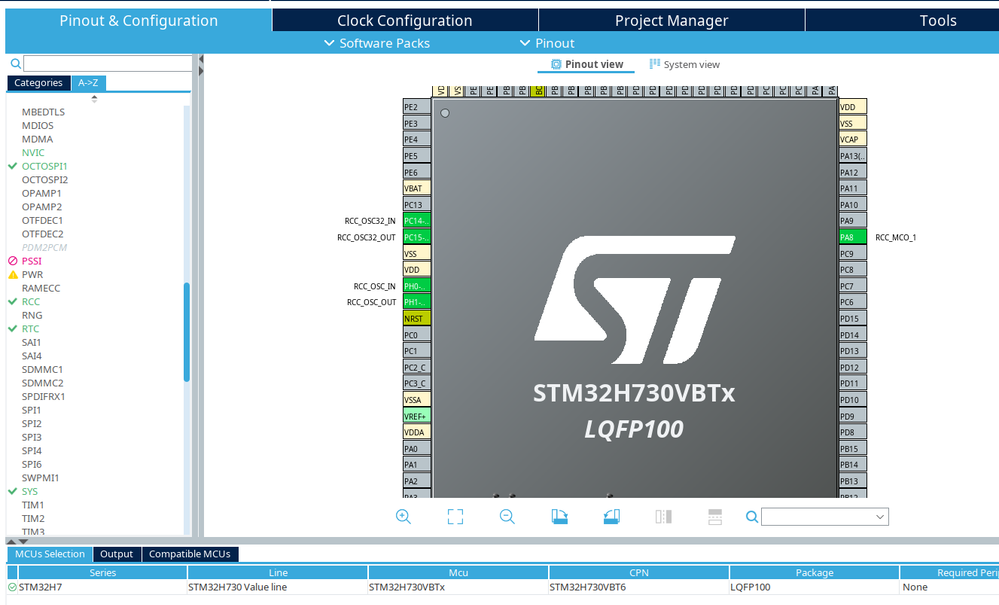
Task: Open the Output tab
Action: tap(117, 554)
